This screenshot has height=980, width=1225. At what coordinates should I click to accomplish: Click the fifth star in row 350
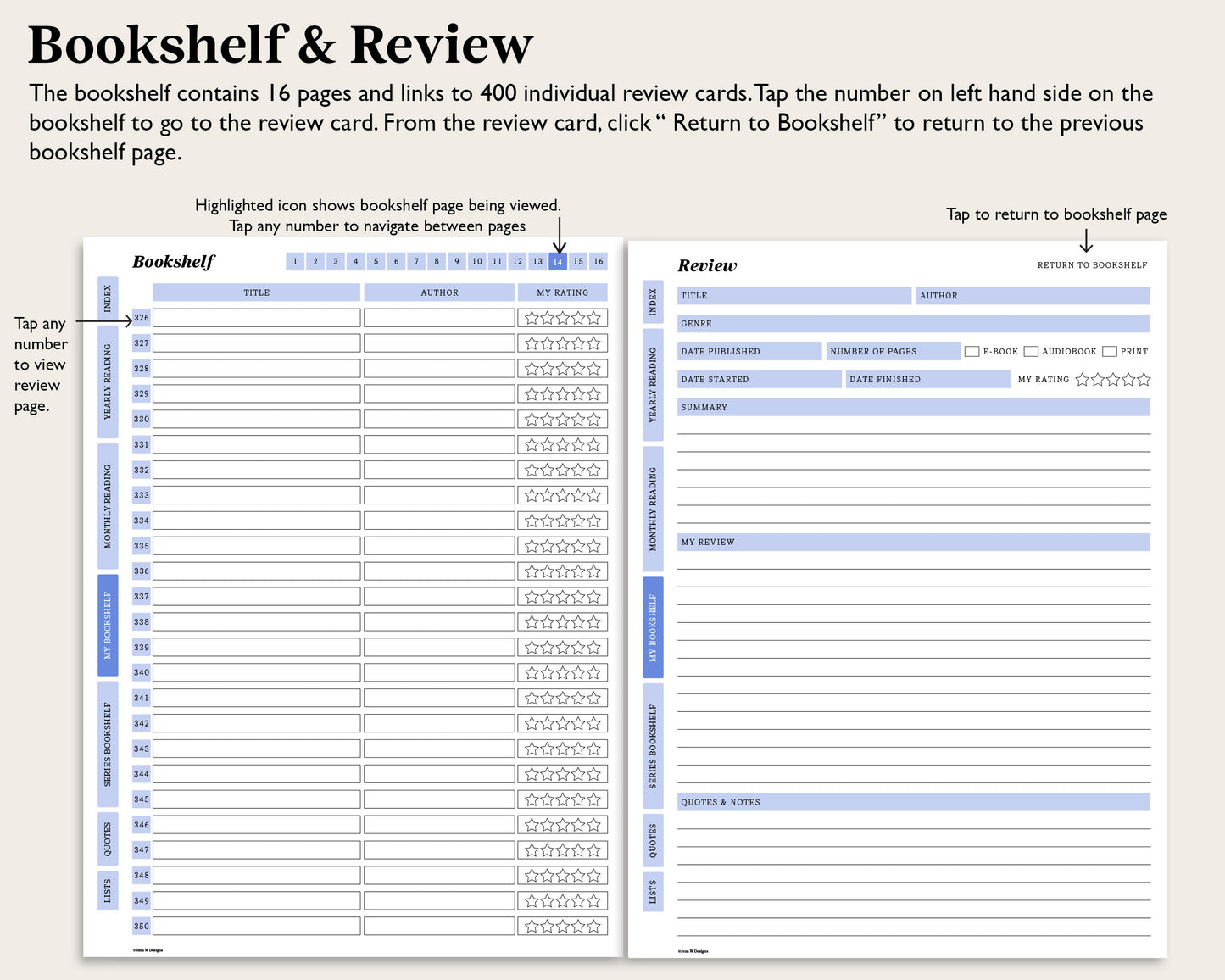pyautogui.click(x=593, y=927)
